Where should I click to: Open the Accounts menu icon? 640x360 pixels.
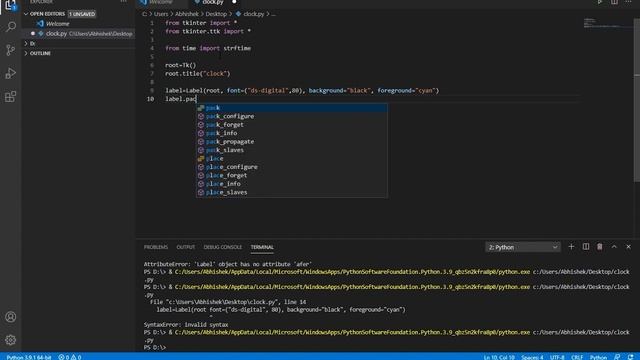(x=11, y=317)
